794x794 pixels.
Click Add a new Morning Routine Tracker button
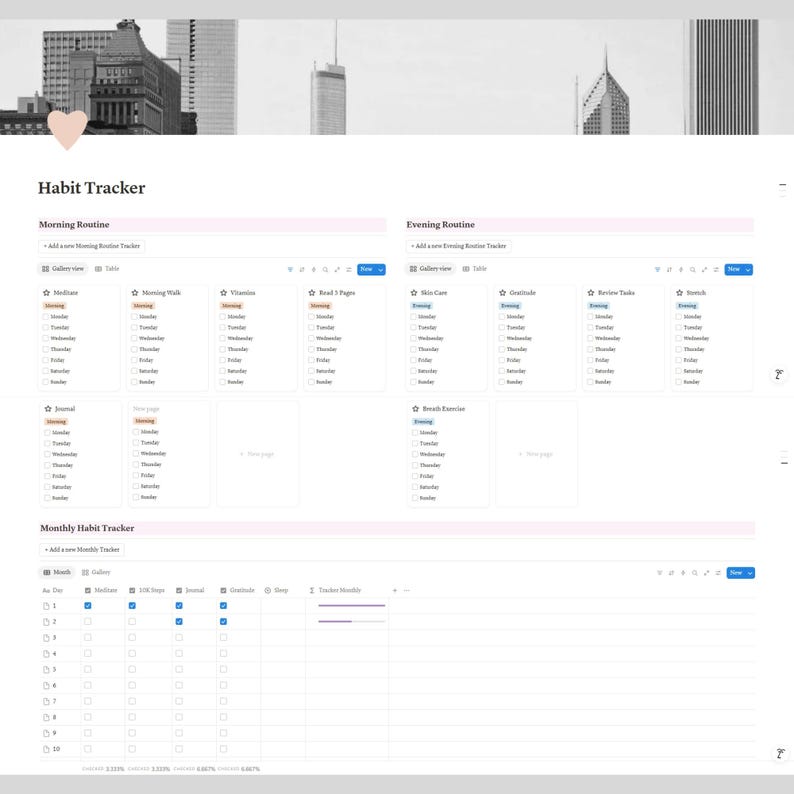tap(92, 246)
